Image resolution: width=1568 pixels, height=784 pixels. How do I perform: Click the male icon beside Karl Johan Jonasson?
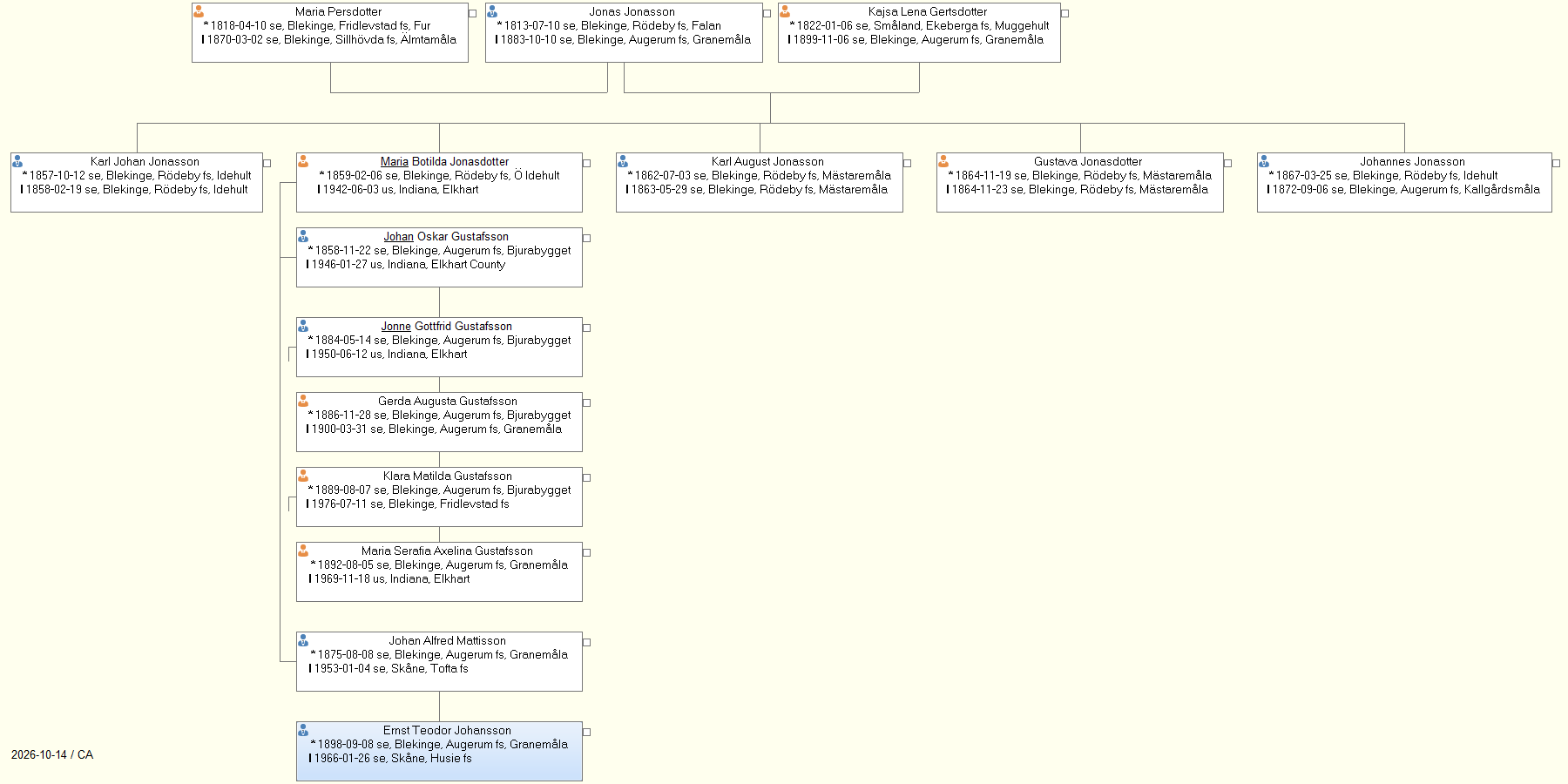click(x=17, y=161)
